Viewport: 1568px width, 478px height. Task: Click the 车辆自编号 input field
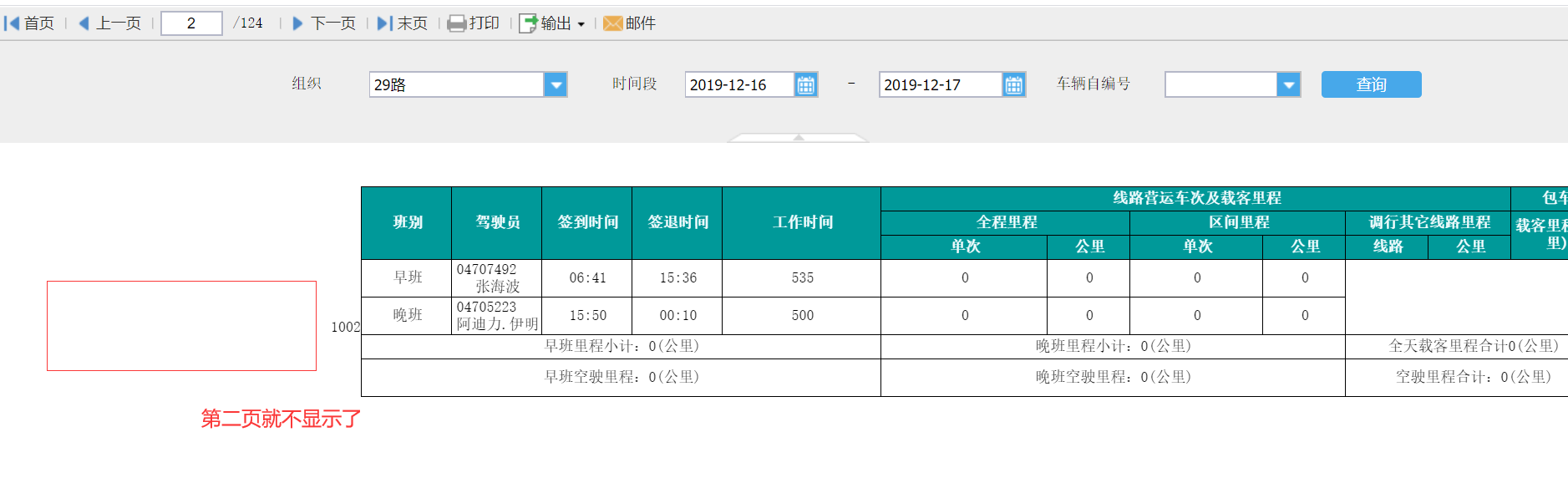(1221, 84)
